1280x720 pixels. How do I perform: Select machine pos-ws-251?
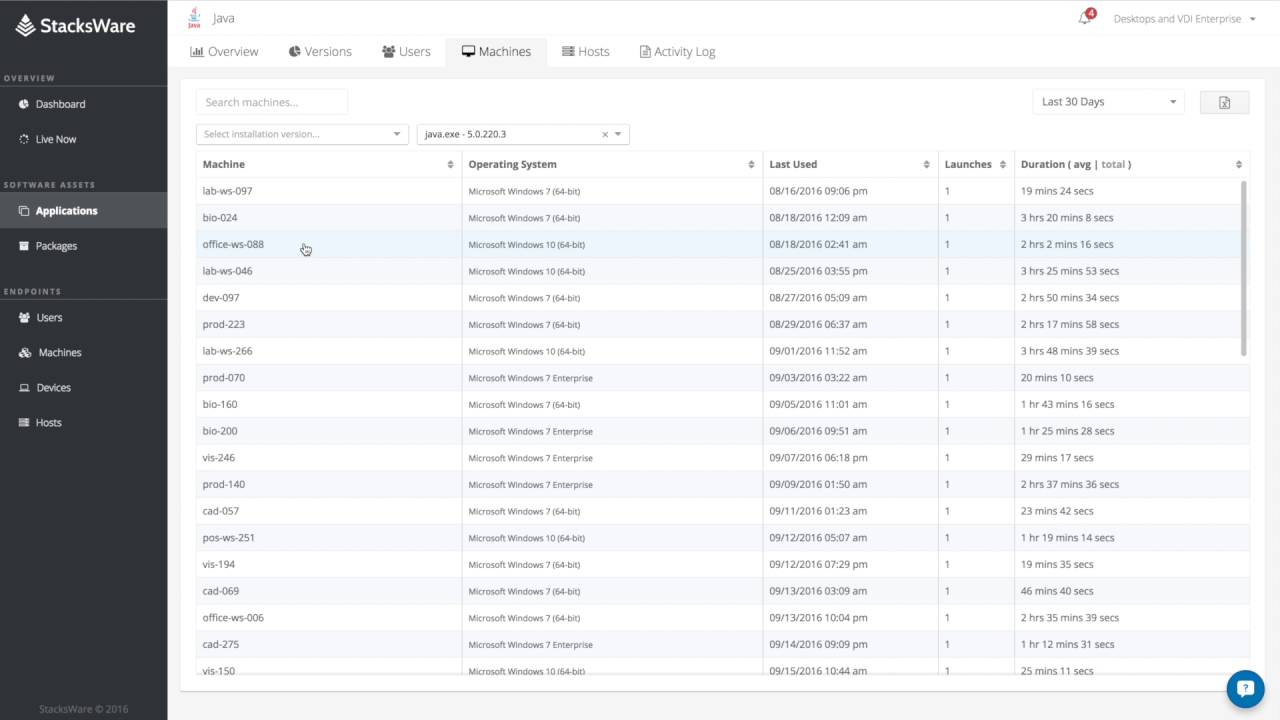[x=228, y=538]
